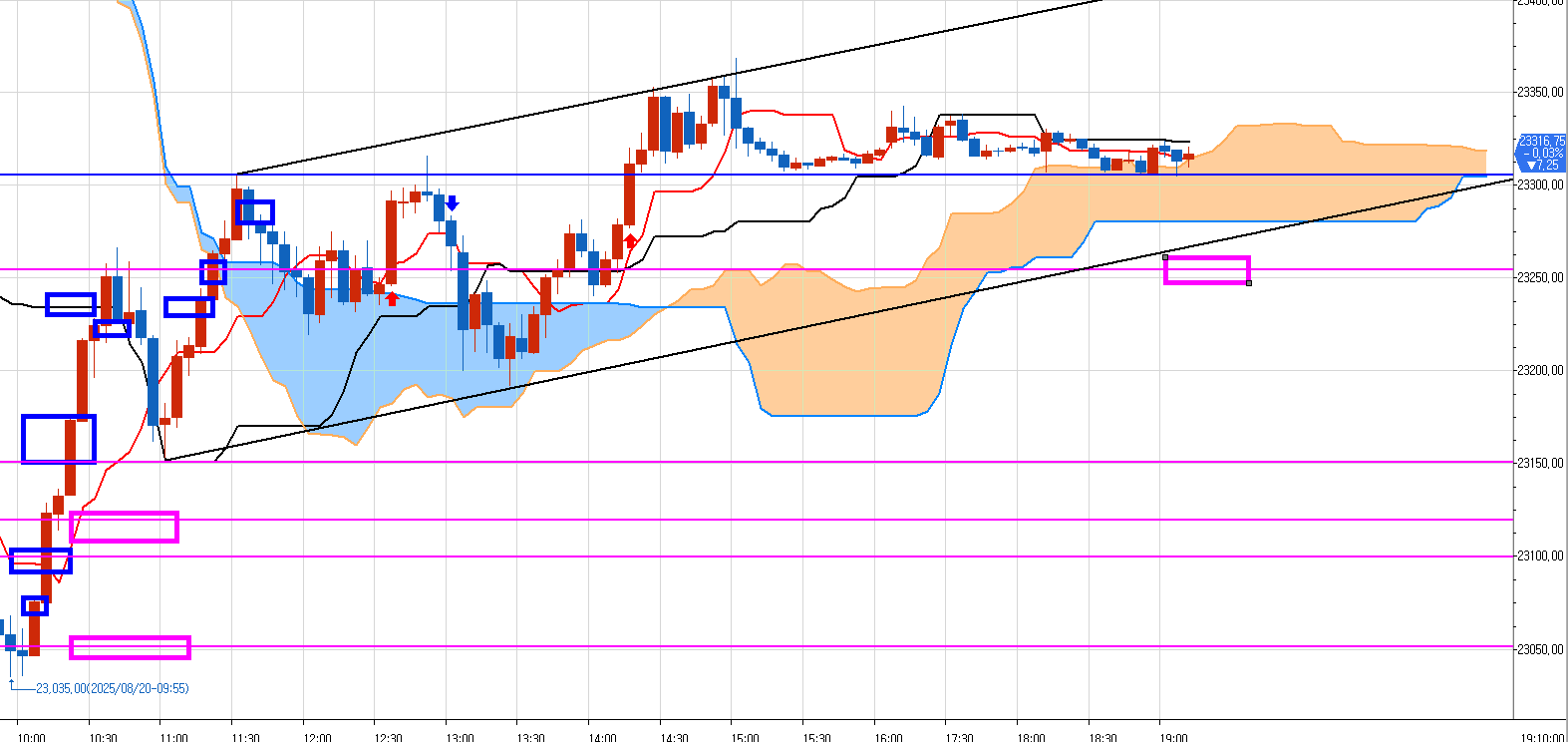1568x742 pixels.
Task: Click the red up-arrow signal after 14:00
Action: point(631,240)
